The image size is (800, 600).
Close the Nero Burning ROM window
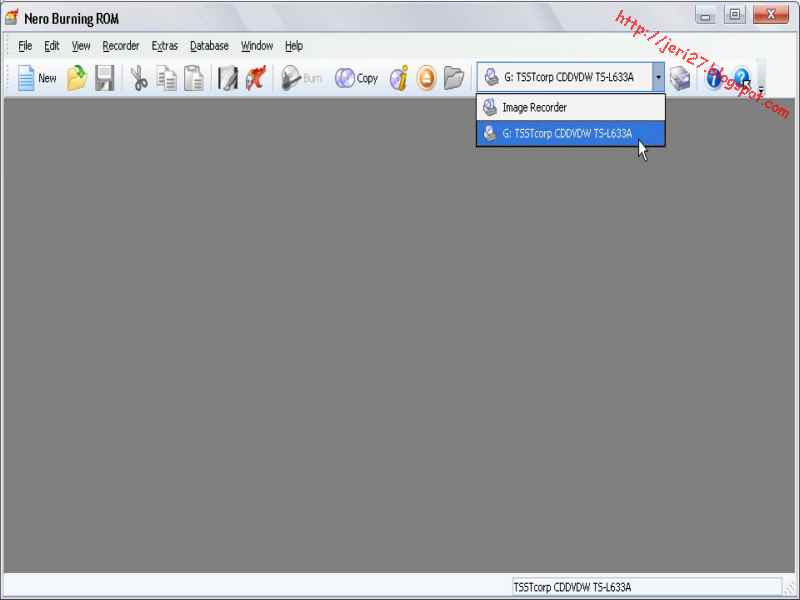point(770,15)
